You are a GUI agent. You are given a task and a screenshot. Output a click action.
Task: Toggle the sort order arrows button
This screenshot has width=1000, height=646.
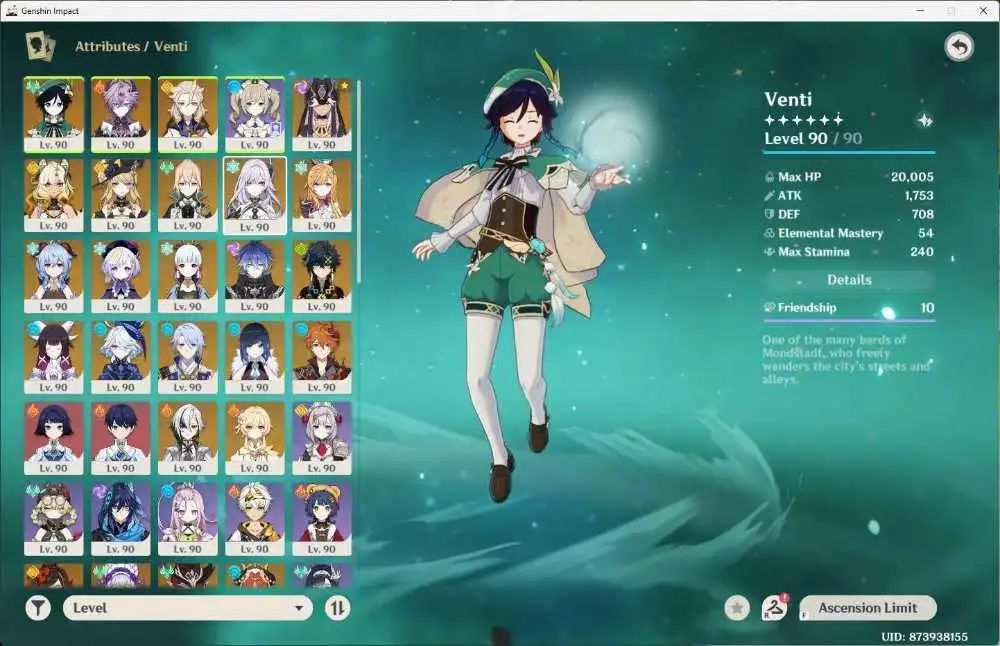point(337,608)
